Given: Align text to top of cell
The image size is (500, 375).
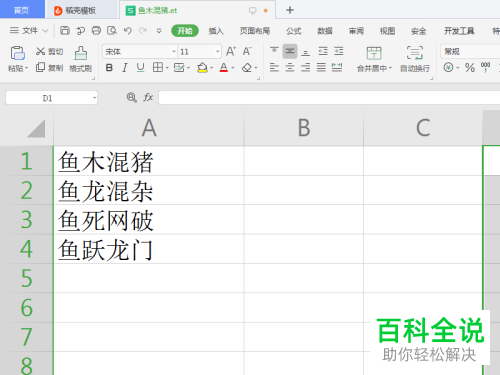Looking at the screenshot, I should [x=274, y=51].
